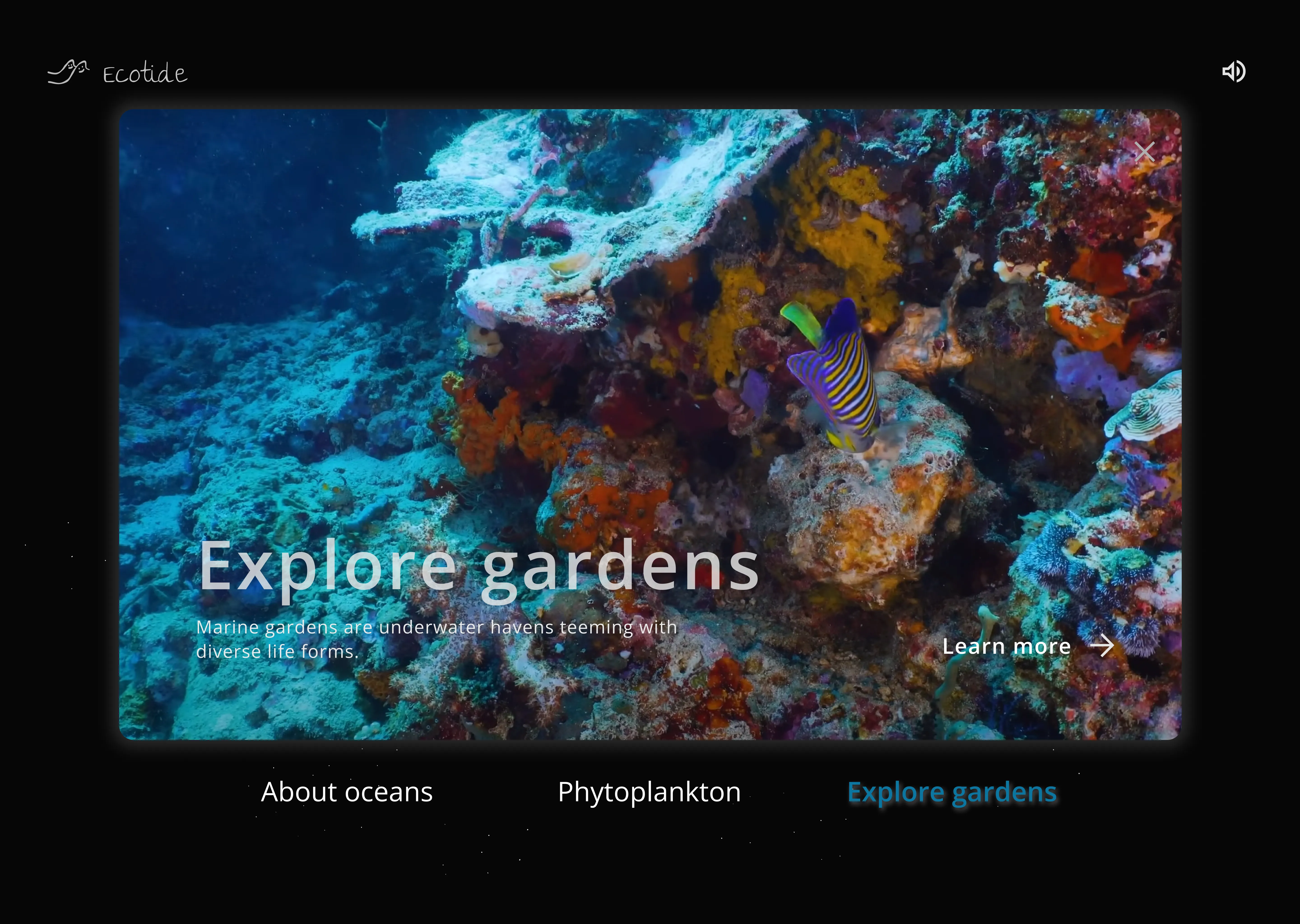This screenshot has width=1300, height=924.
Task: Click the Learn more link
Action: 1006,646
